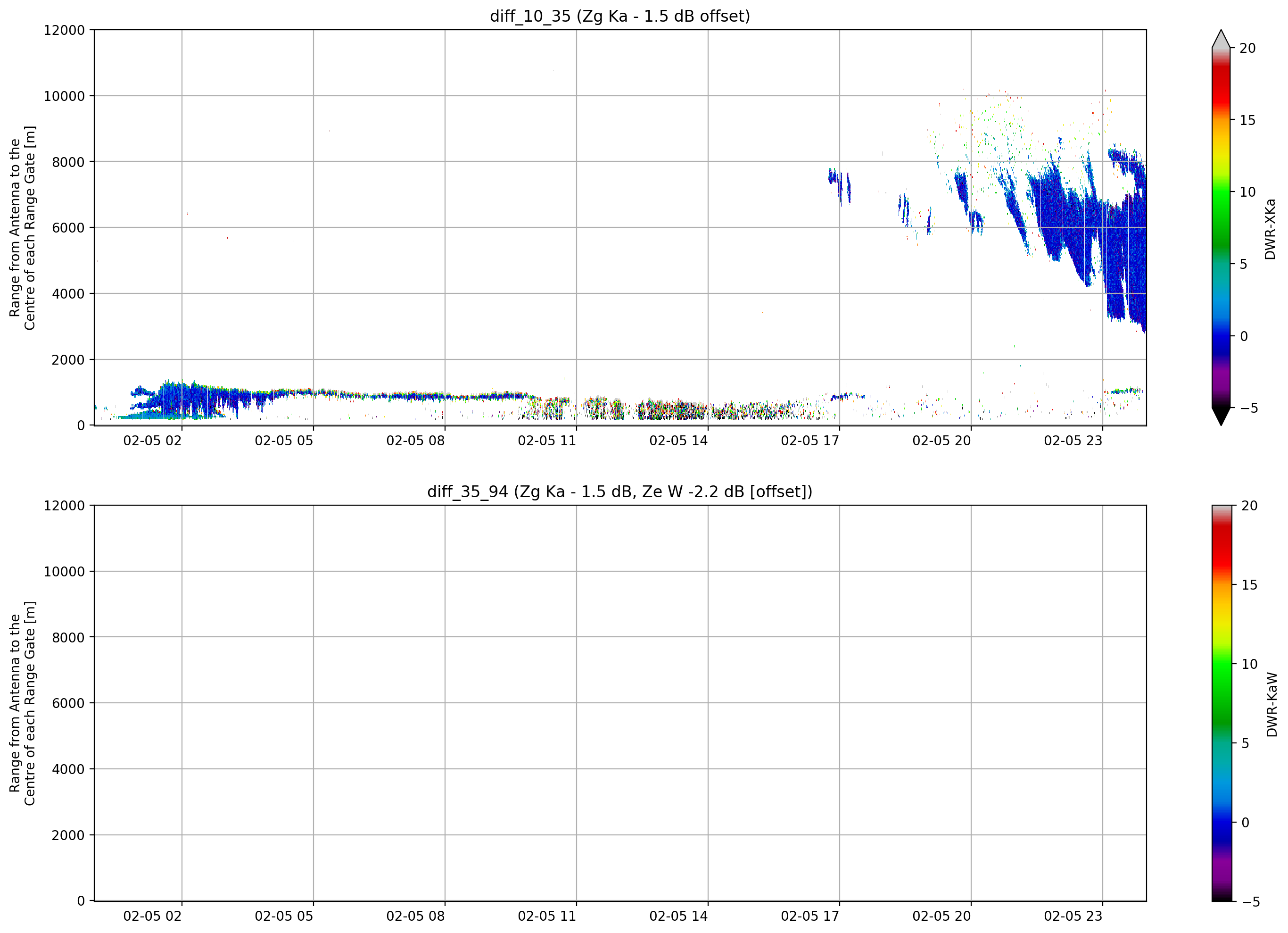Click bottom plot x tick 02-05 08
The image size is (1288, 933).
(415, 916)
